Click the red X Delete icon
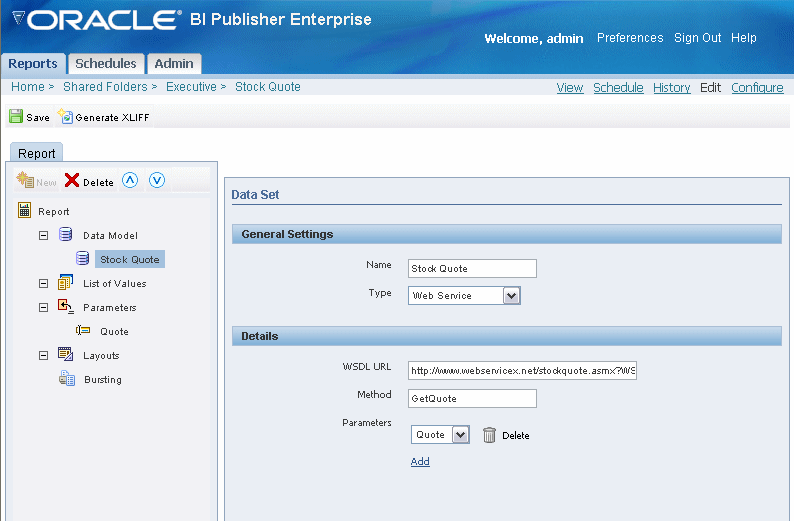794x521 pixels. tap(72, 180)
